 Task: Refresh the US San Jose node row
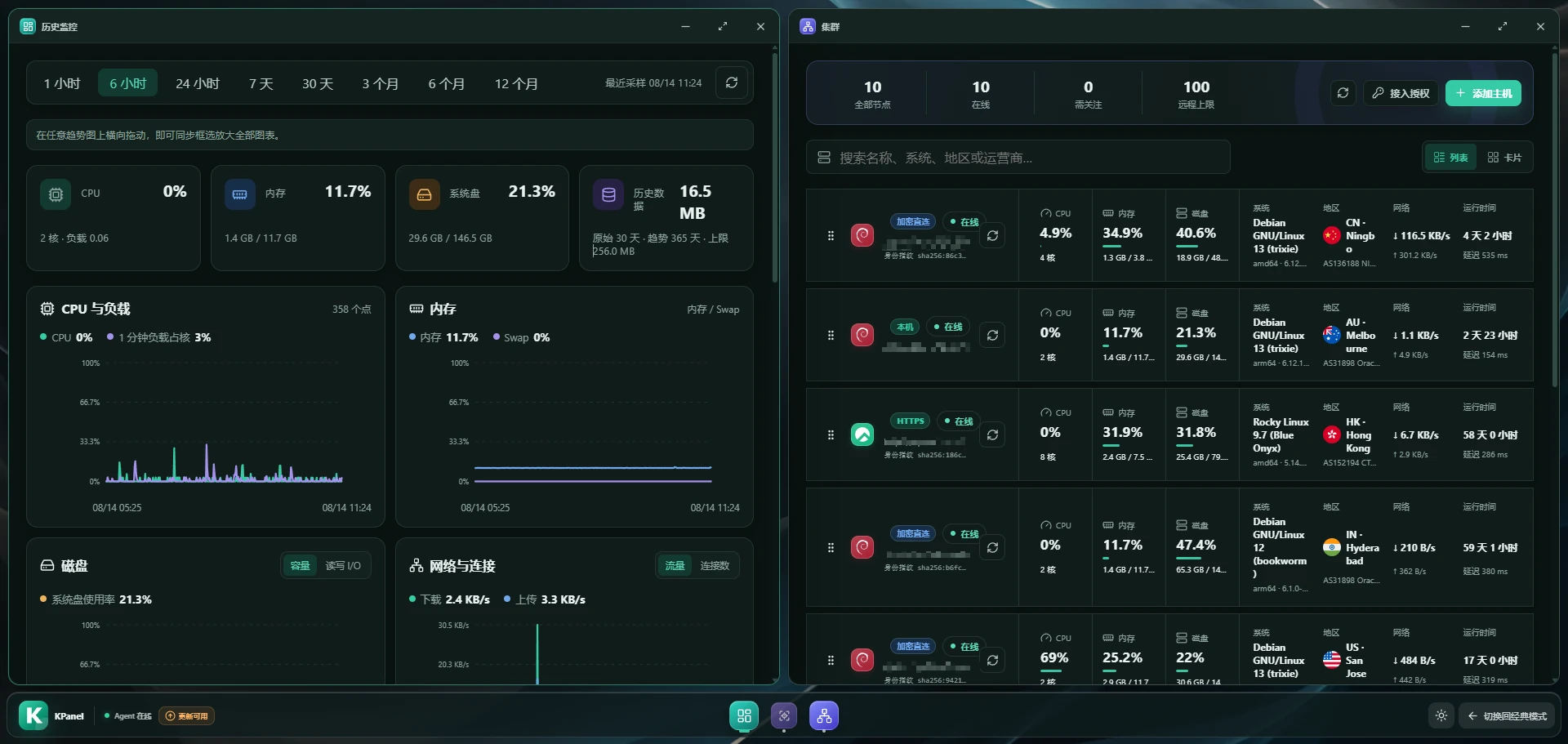[x=992, y=661]
